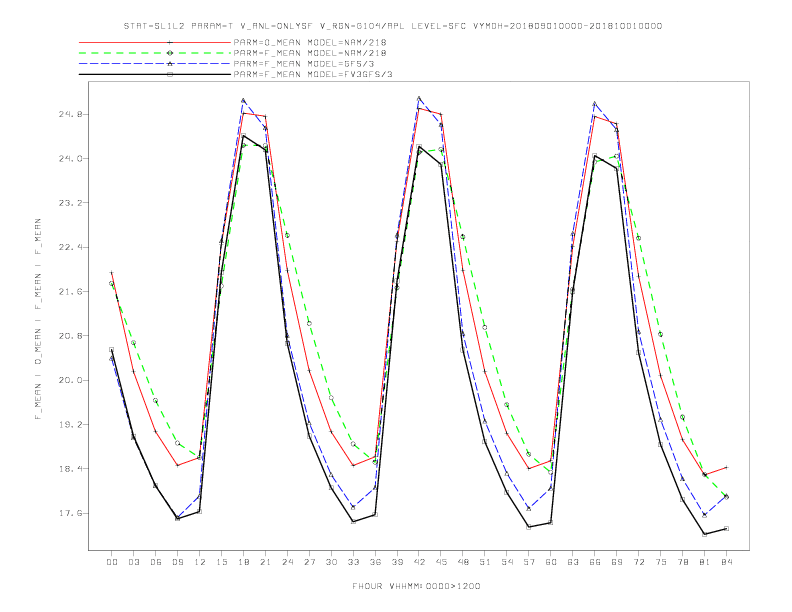Click the x-axis tick label 54
Image resolution: width=792 pixels, height=612 pixels.
[x=507, y=562]
